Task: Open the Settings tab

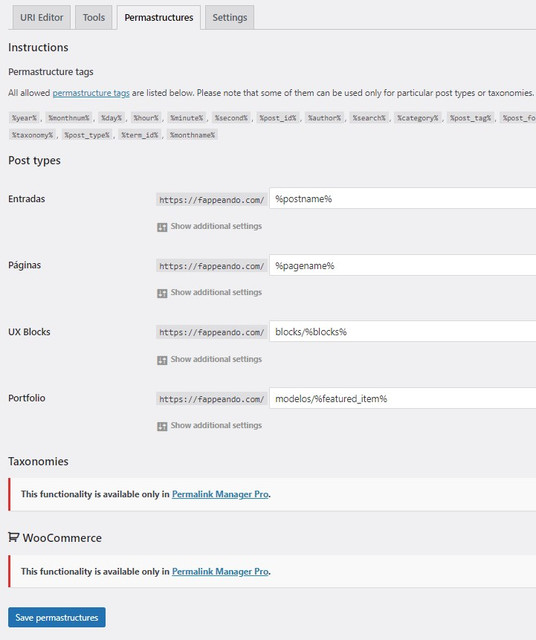Action: click(230, 18)
